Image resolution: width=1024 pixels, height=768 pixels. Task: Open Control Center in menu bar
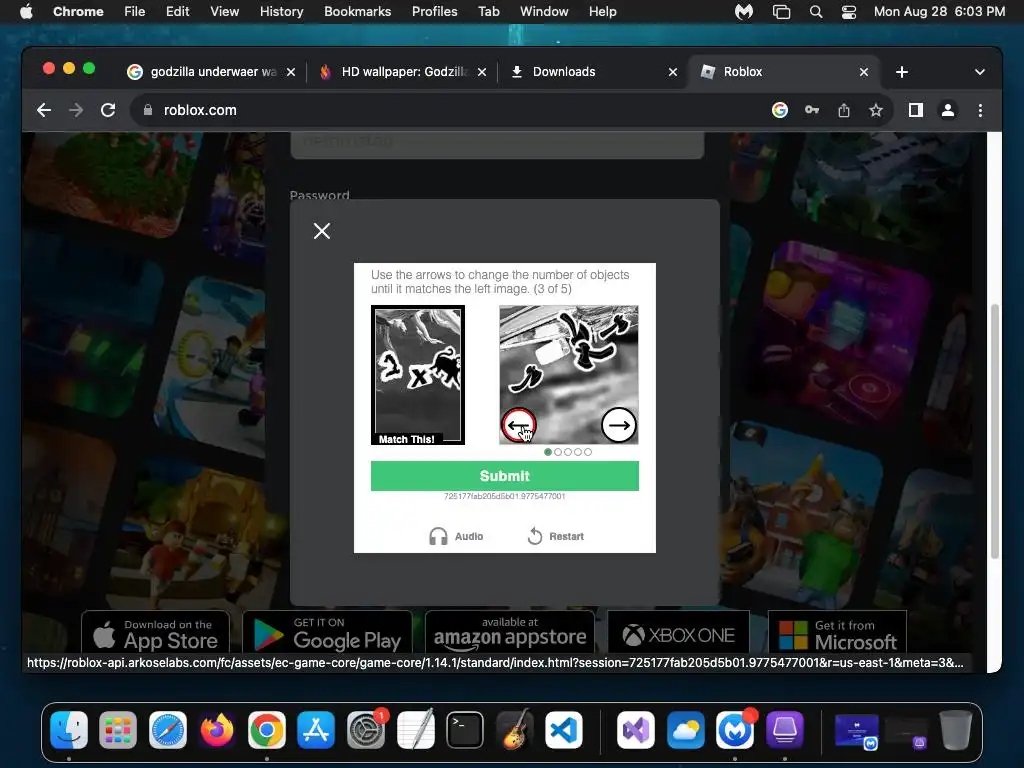tap(848, 12)
